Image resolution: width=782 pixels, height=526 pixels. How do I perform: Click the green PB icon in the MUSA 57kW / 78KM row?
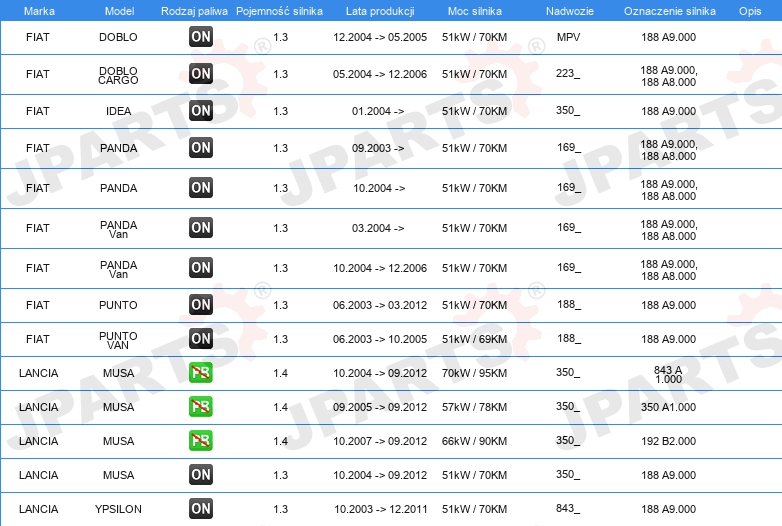click(201, 407)
